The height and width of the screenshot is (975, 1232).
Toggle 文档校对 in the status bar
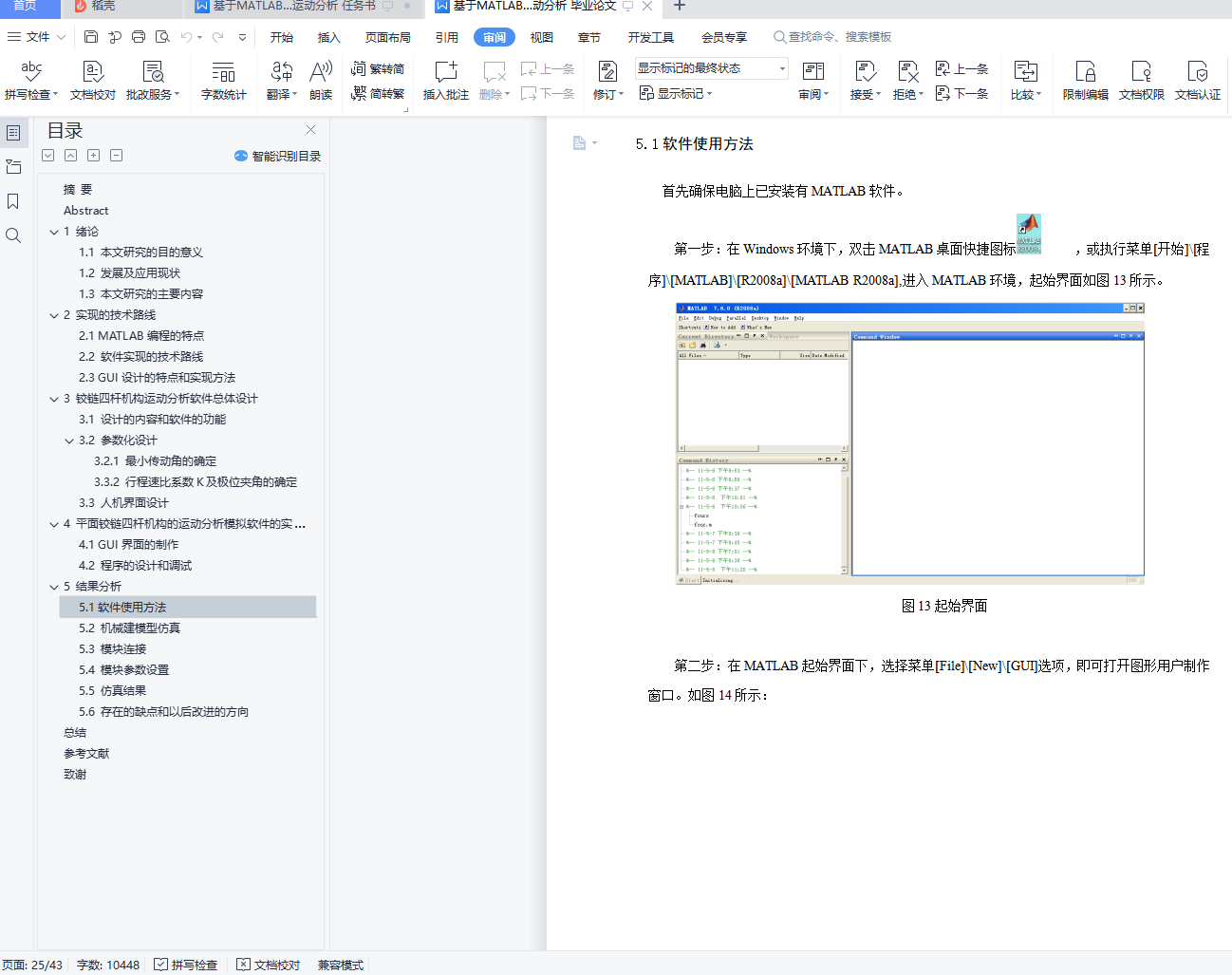(x=269, y=965)
